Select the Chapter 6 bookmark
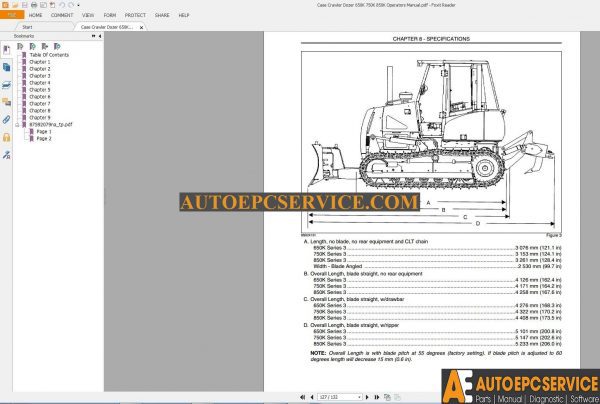The height and width of the screenshot is (404, 600). click(x=40, y=97)
